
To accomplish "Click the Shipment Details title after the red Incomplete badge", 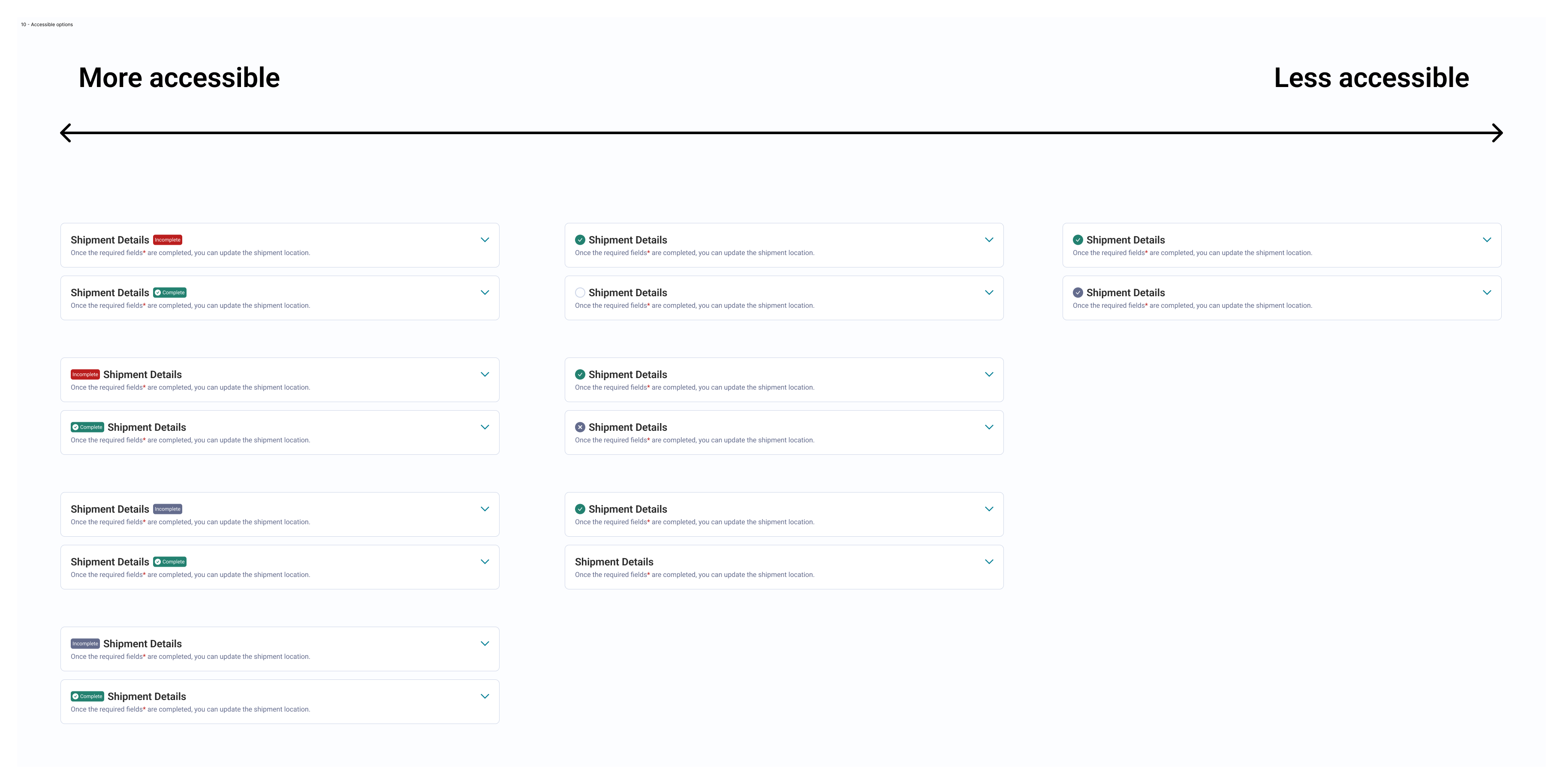I will (x=143, y=374).
